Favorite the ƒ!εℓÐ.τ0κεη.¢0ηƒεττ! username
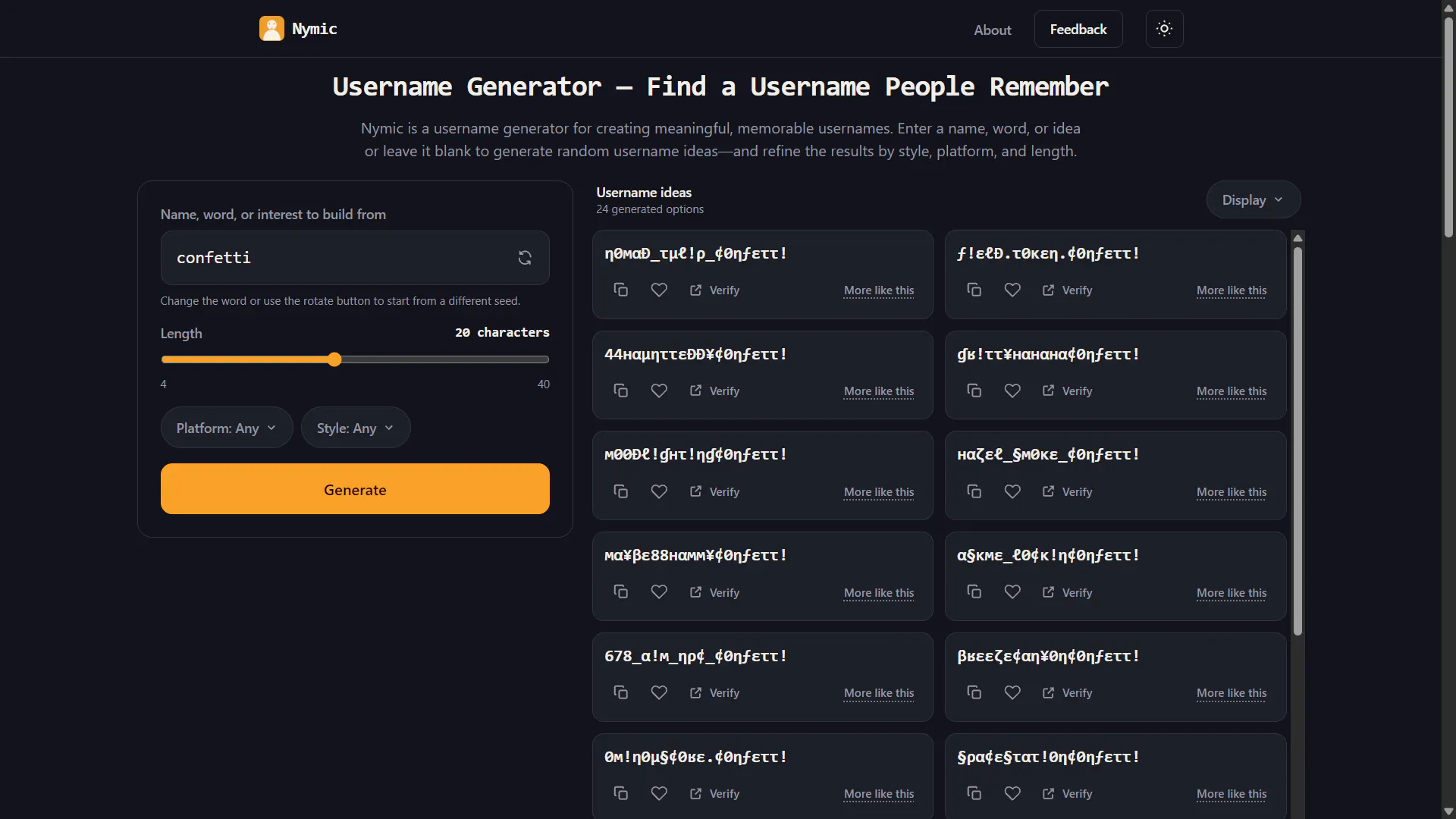This screenshot has height=819, width=1456. [1012, 290]
